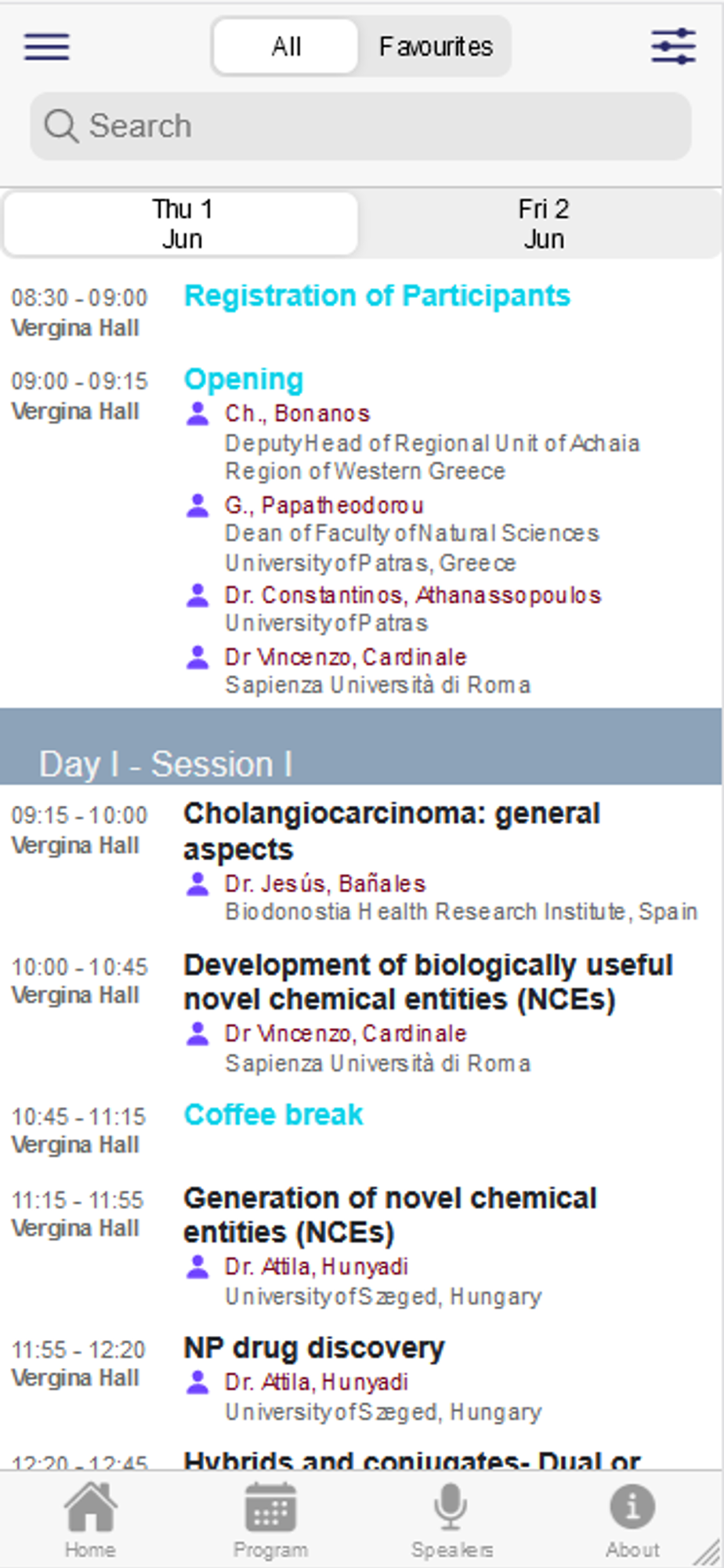Click person icon beside Dr. Jesús, Bañales
The height and width of the screenshot is (1568, 724).
pos(197,884)
